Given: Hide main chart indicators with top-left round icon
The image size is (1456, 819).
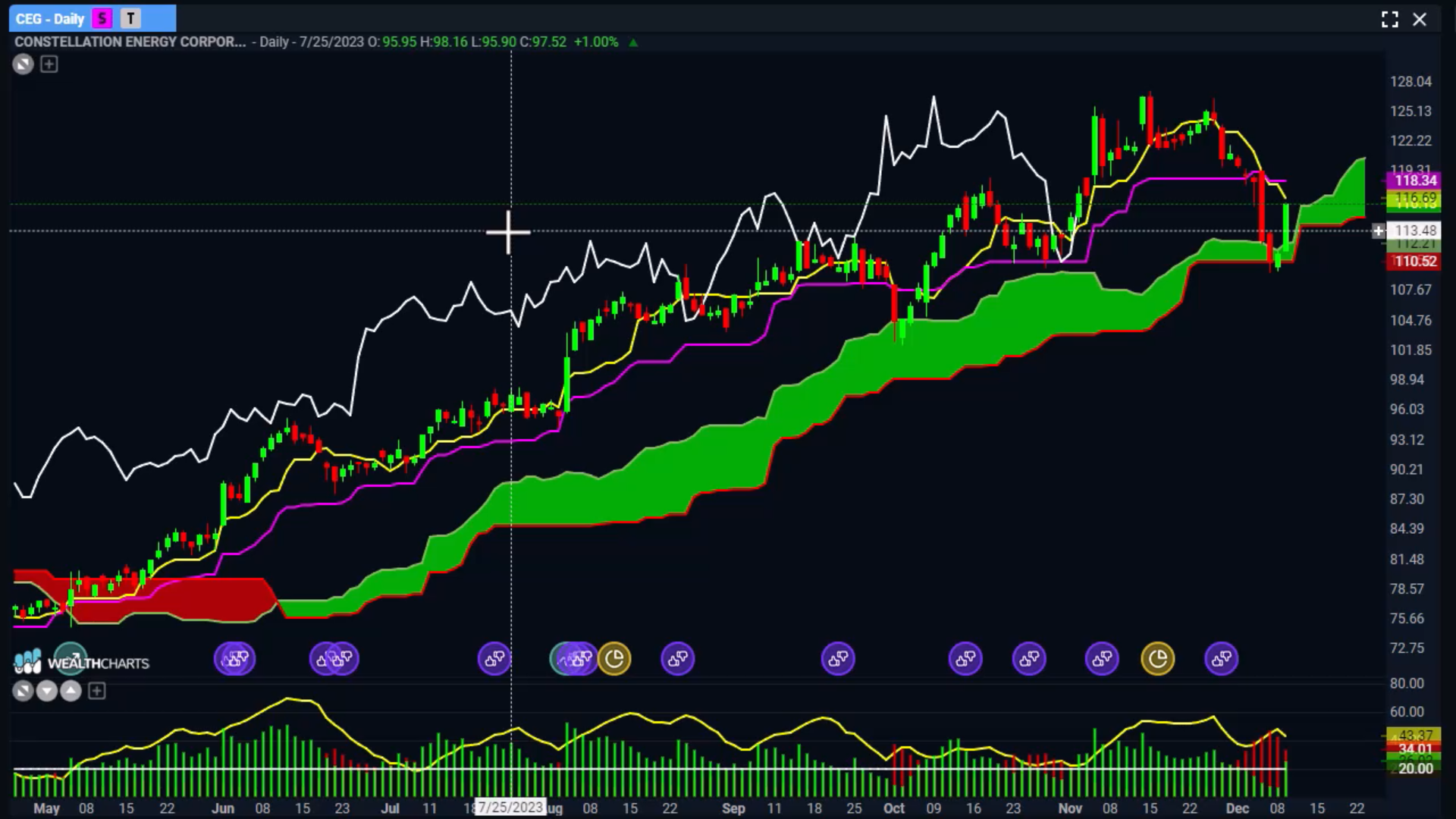Looking at the screenshot, I should point(23,64).
